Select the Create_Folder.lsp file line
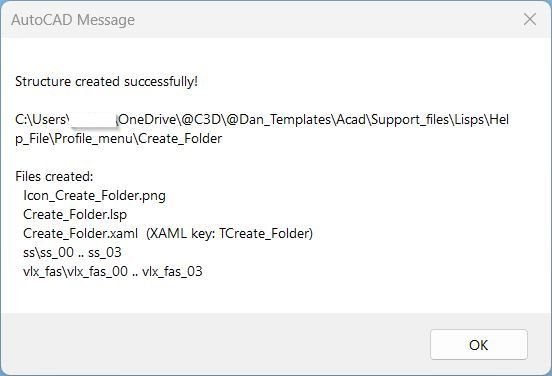The height and width of the screenshot is (376, 552). click(x=75, y=214)
